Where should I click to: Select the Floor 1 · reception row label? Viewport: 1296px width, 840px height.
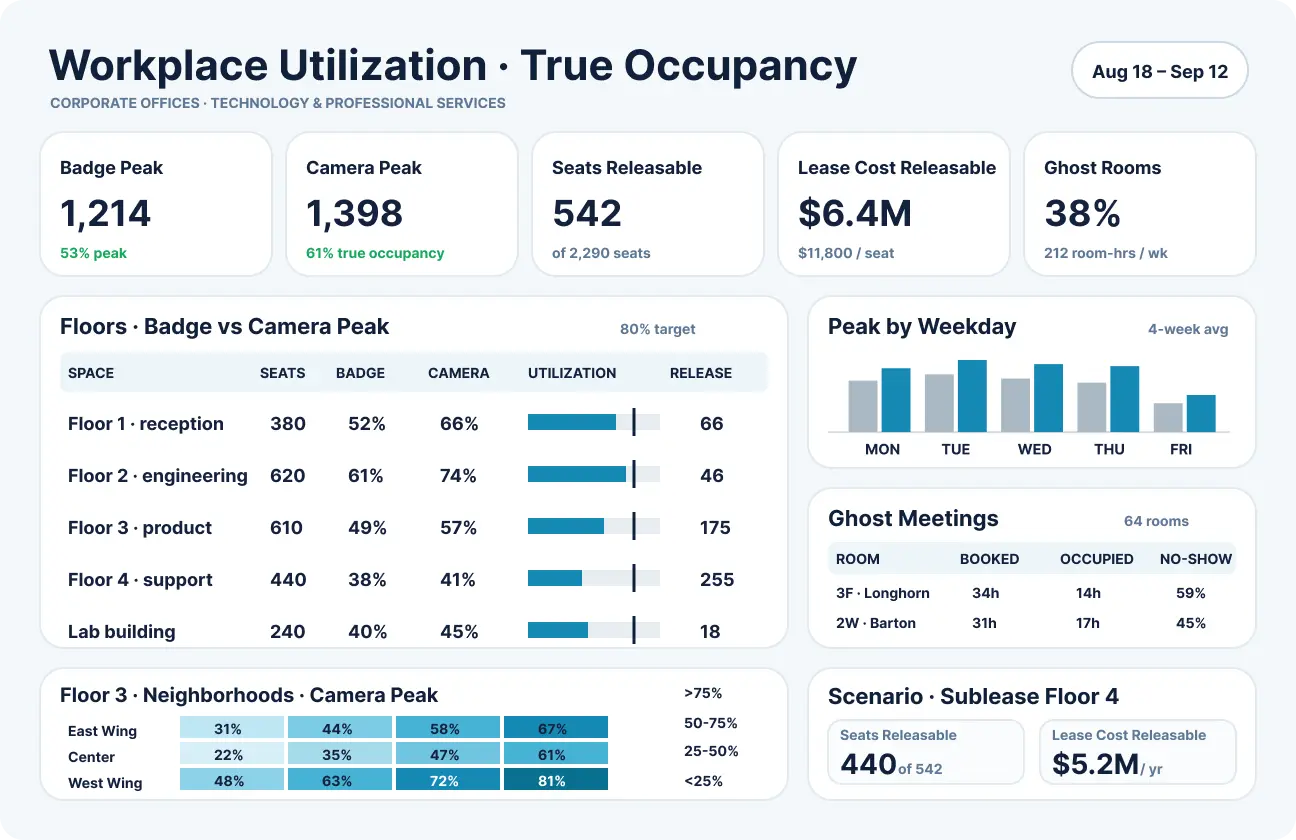[146, 424]
